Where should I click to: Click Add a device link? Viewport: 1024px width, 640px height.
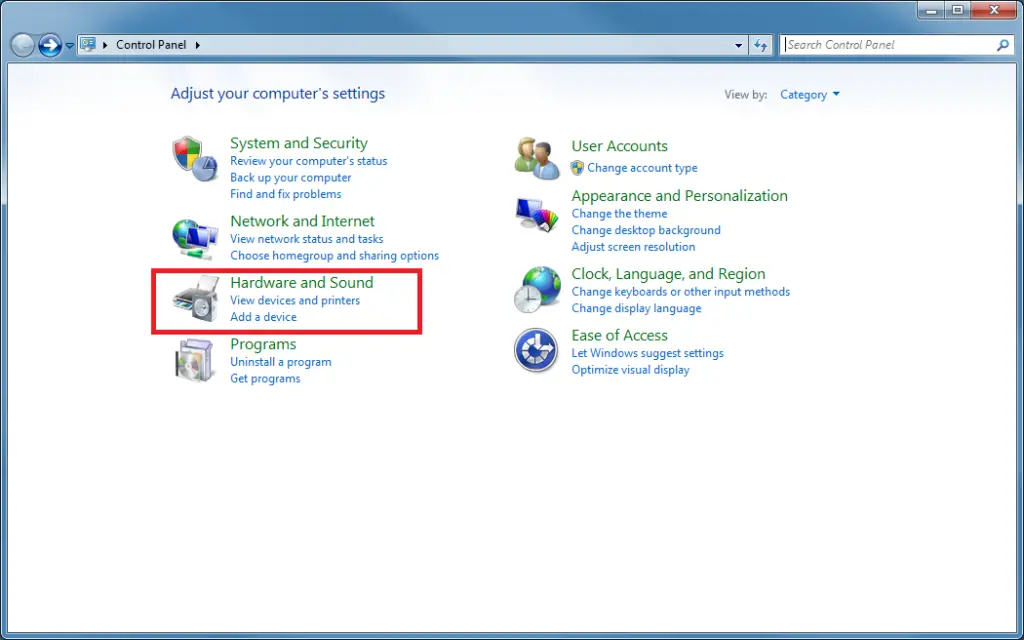click(263, 317)
